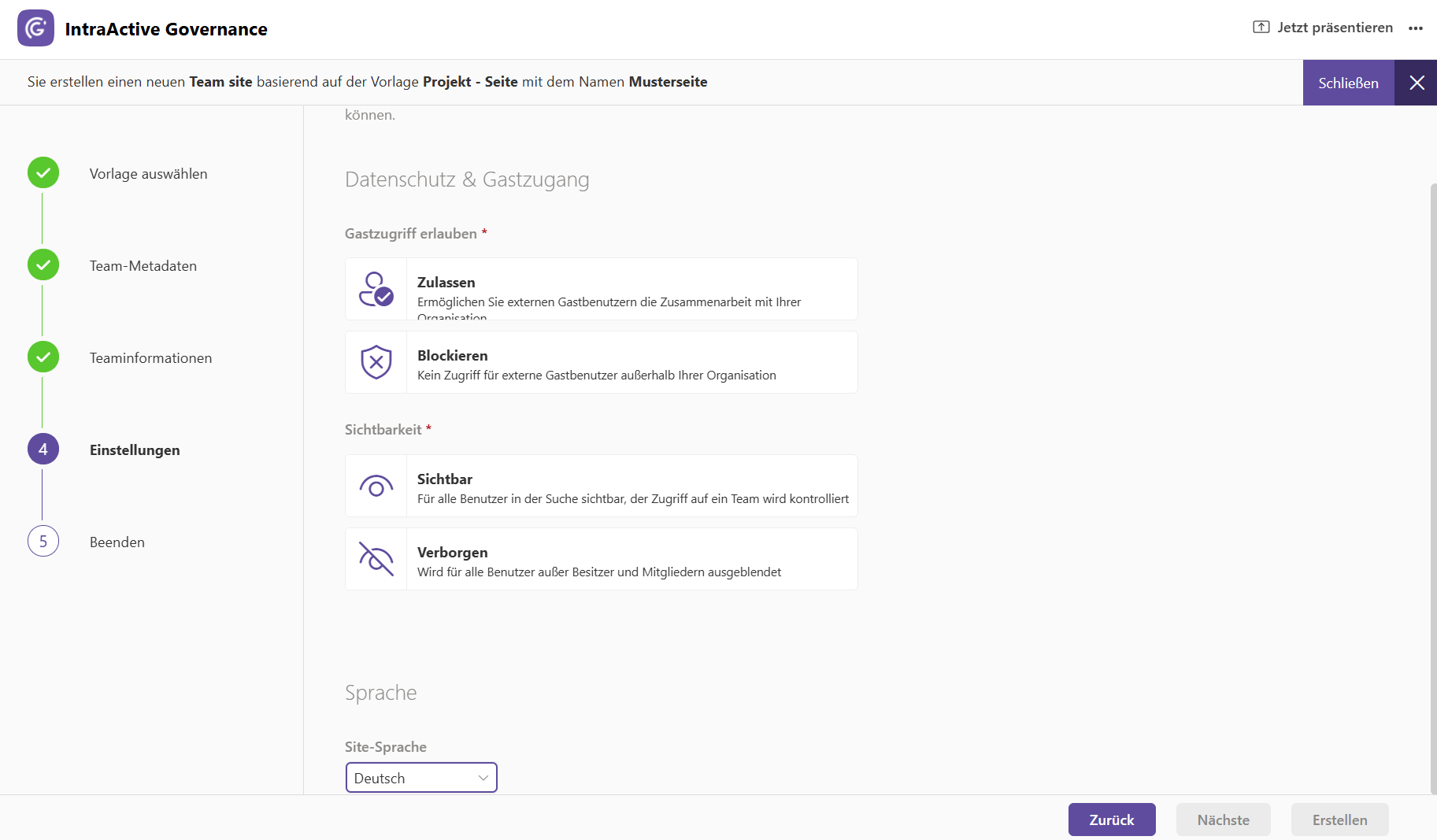The image size is (1437, 840).
Task: Click green checkmark for Teaminformationen step
Action: [43, 357]
